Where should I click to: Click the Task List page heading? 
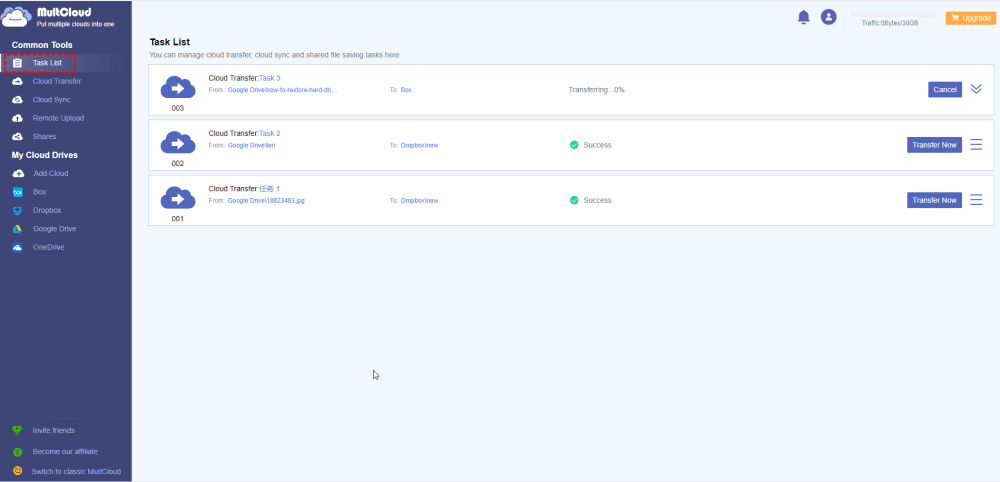click(x=170, y=42)
